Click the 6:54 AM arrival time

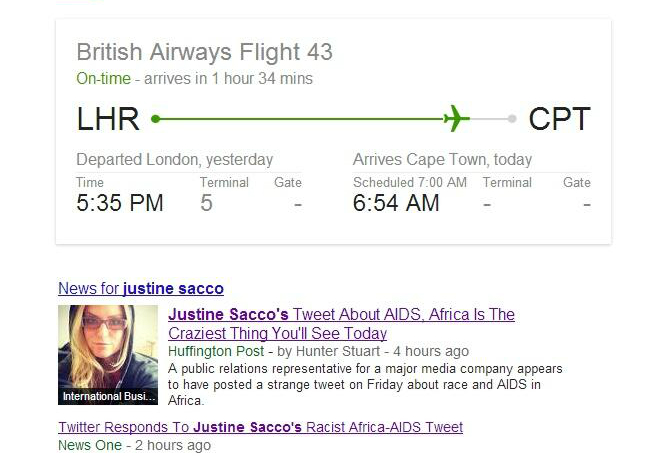coord(396,203)
